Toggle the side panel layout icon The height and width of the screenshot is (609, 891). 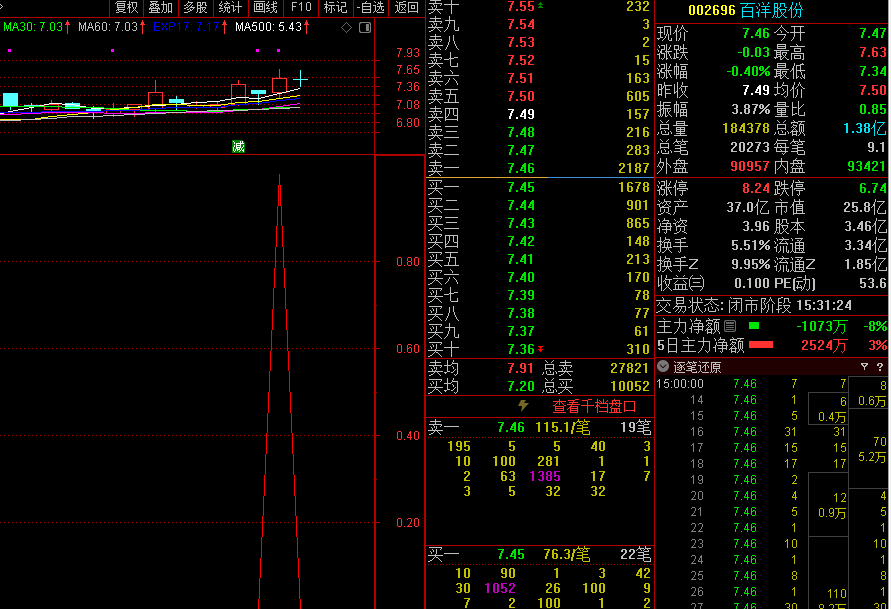pyautogui.click(x=363, y=27)
